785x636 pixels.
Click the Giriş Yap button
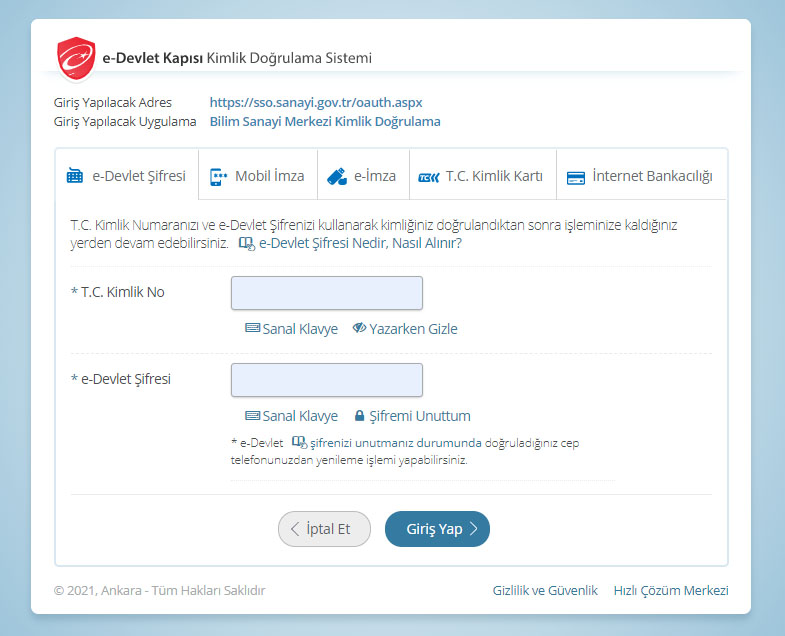pyautogui.click(x=437, y=529)
